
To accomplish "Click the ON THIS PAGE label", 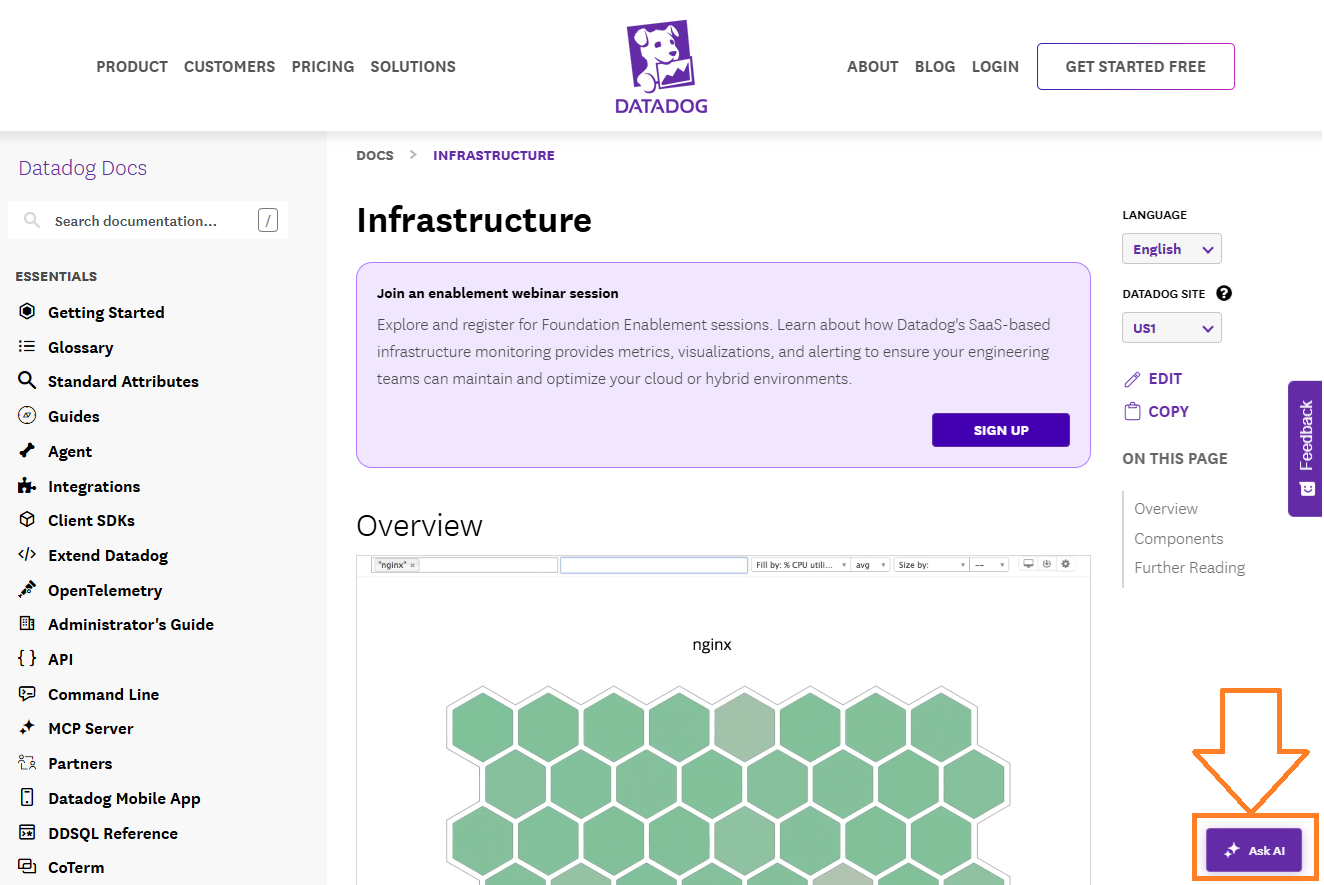I will click(1175, 459).
